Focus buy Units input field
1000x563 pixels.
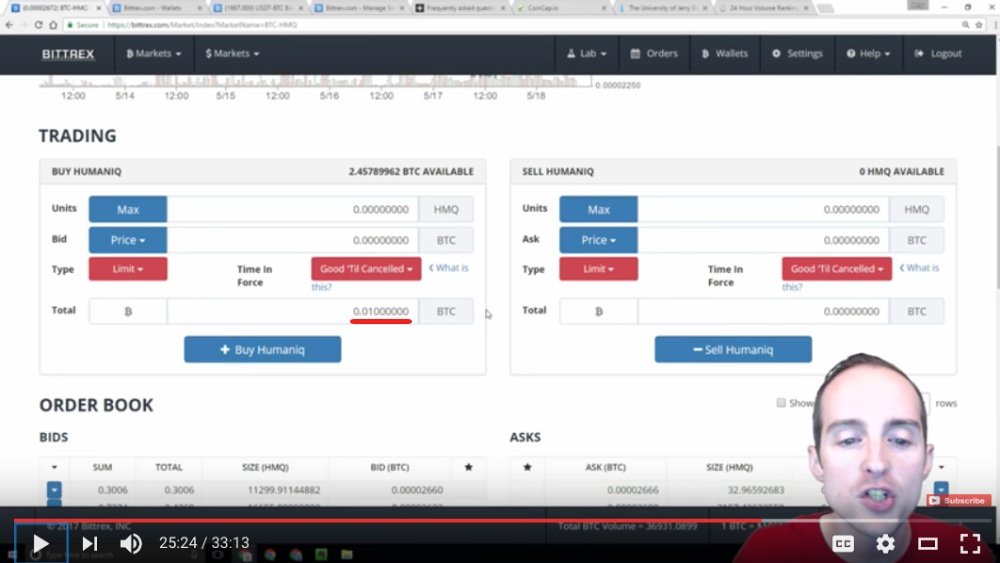pos(292,209)
